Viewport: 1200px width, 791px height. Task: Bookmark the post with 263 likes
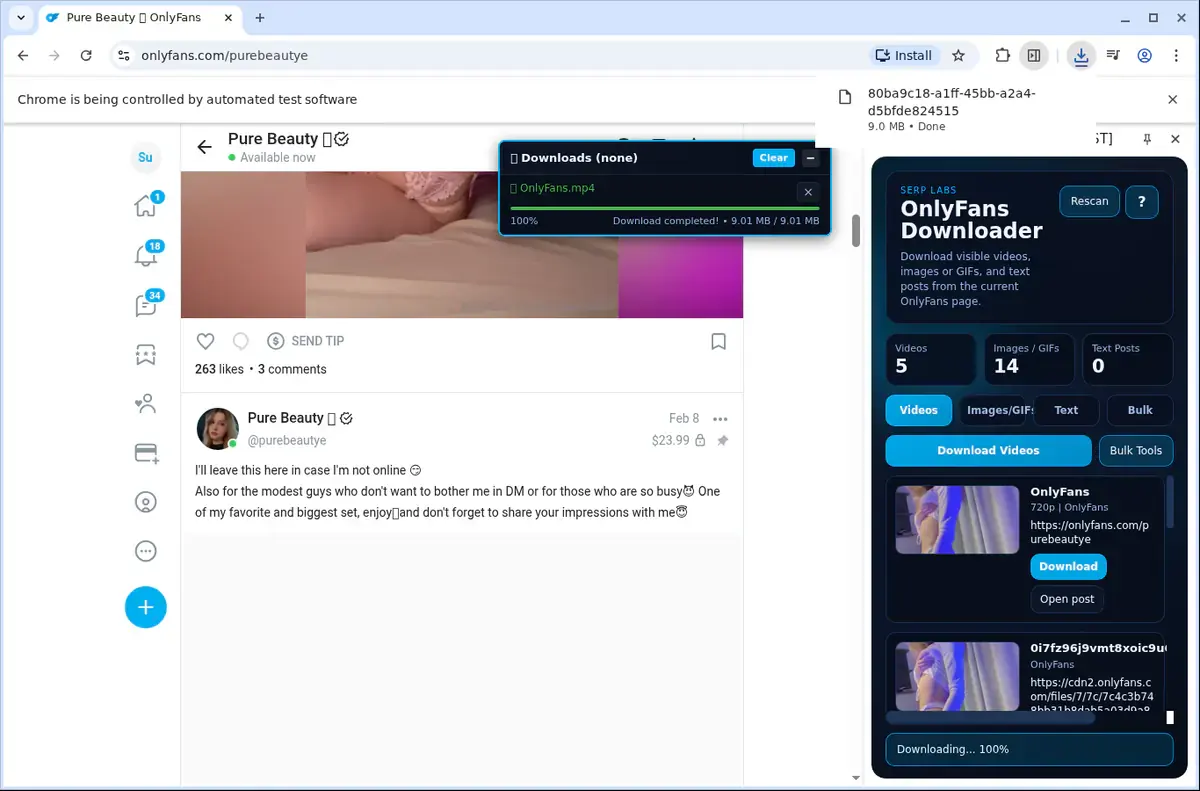718,342
